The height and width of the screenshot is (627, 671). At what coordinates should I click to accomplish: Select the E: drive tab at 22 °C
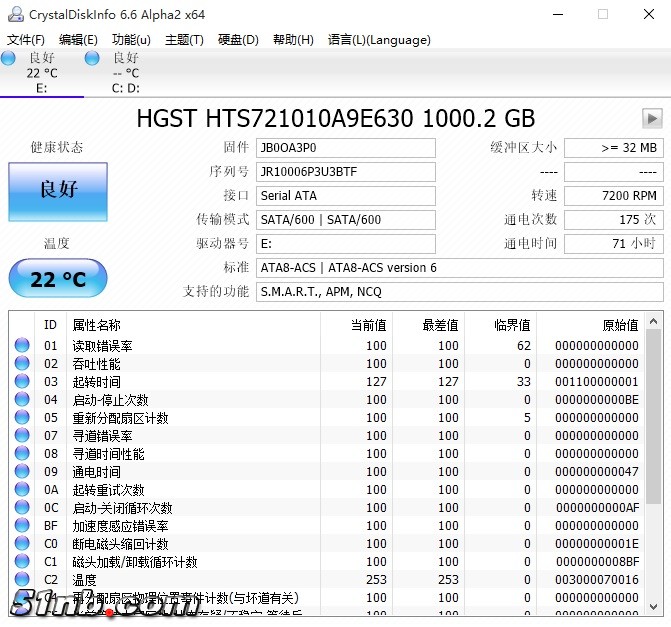click(x=42, y=73)
